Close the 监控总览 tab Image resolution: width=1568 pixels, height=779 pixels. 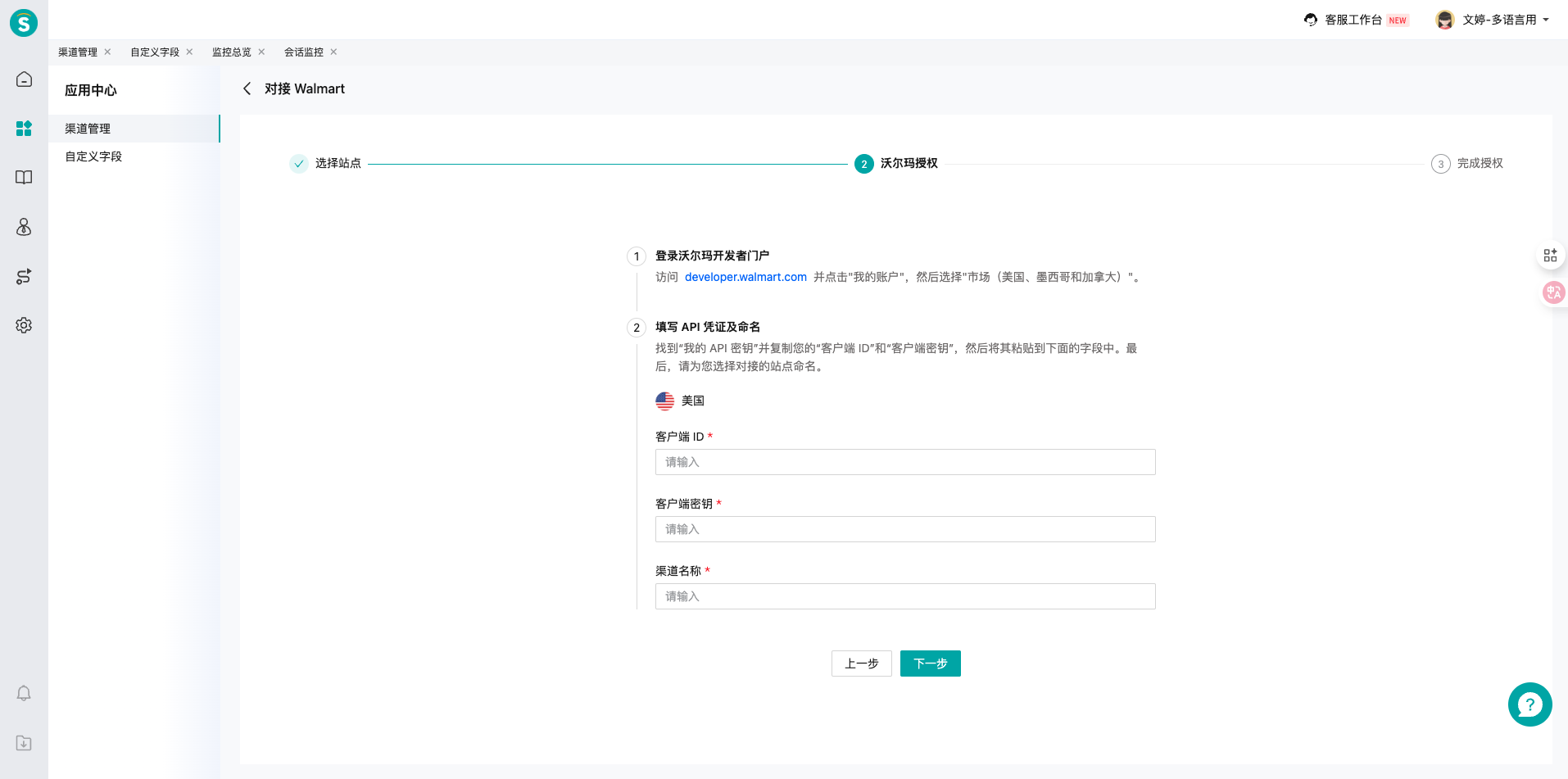261,52
